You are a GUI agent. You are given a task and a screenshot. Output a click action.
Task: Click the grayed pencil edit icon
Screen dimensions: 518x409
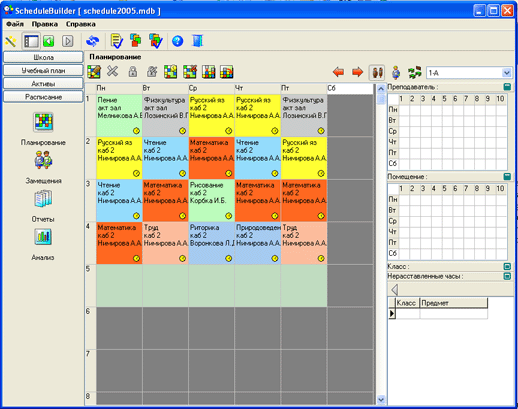(x=152, y=71)
